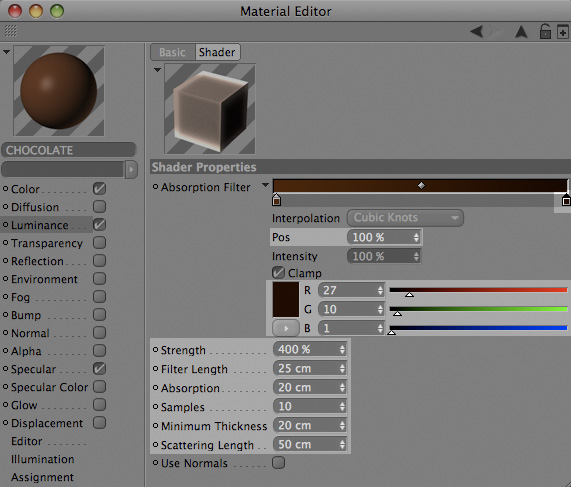This screenshot has height=487, width=571.
Task: Collapse the material preview sphere triangle
Action: coord(6,52)
